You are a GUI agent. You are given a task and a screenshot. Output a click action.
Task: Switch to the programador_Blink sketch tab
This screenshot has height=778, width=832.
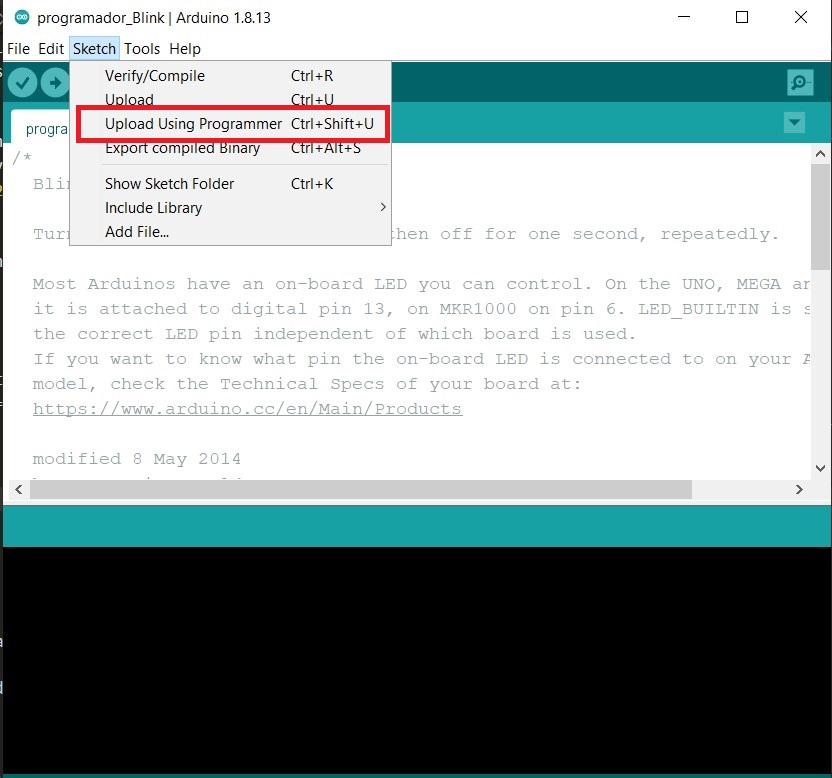40,127
